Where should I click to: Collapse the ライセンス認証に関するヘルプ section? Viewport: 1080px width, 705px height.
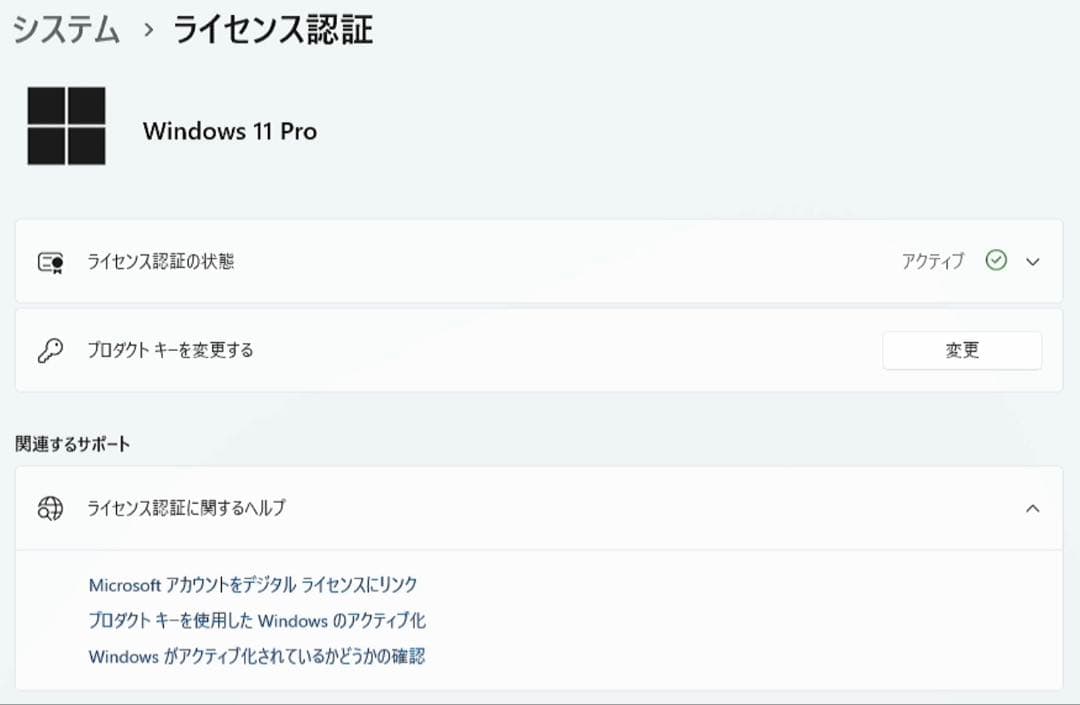(x=1033, y=508)
